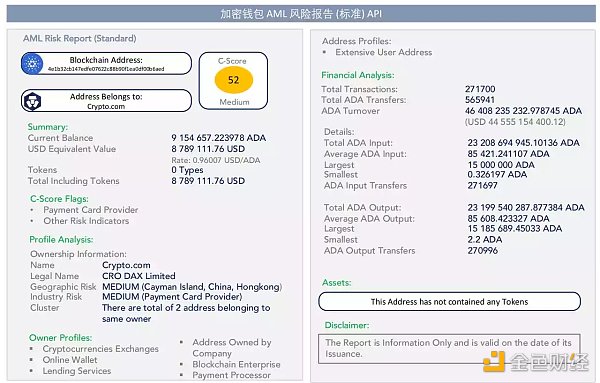The height and width of the screenshot is (383, 600).
Task: Select Total ADA Transfers value 565941
Action: [x=480, y=99]
